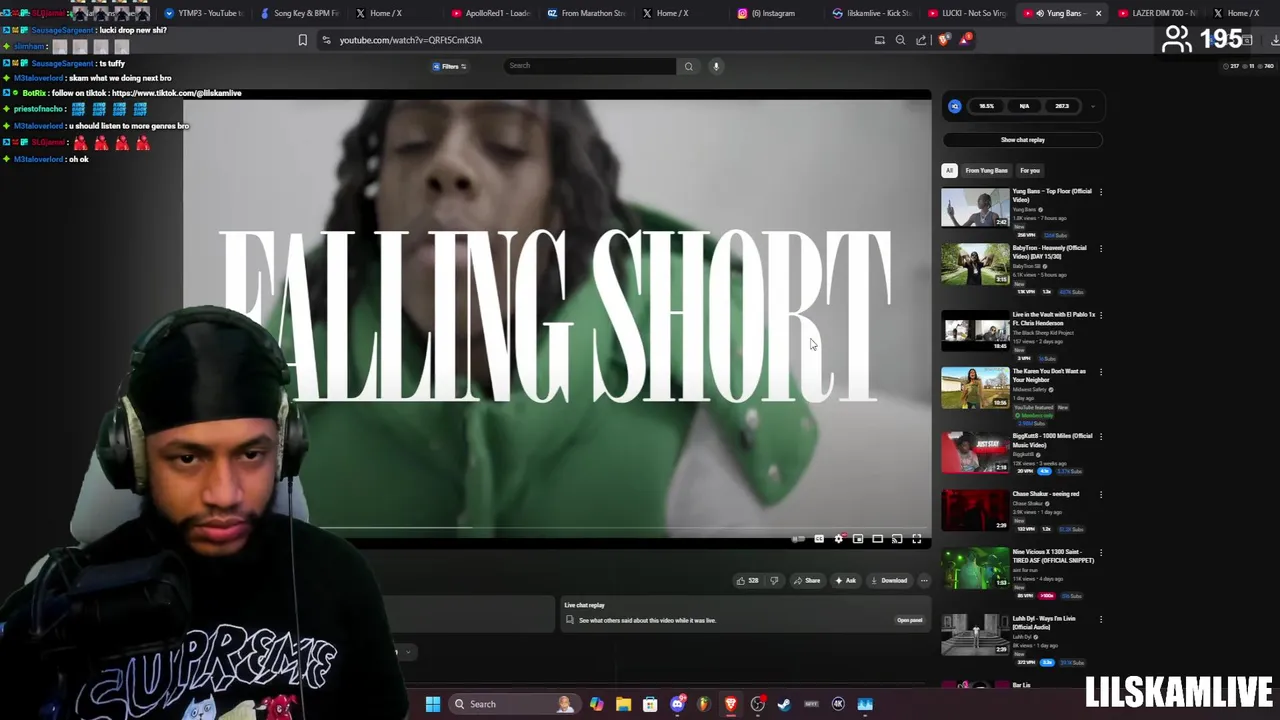This screenshot has height=720, width=1280.
Task: Open Steam from the taskbar
Action: coord(784,704)
